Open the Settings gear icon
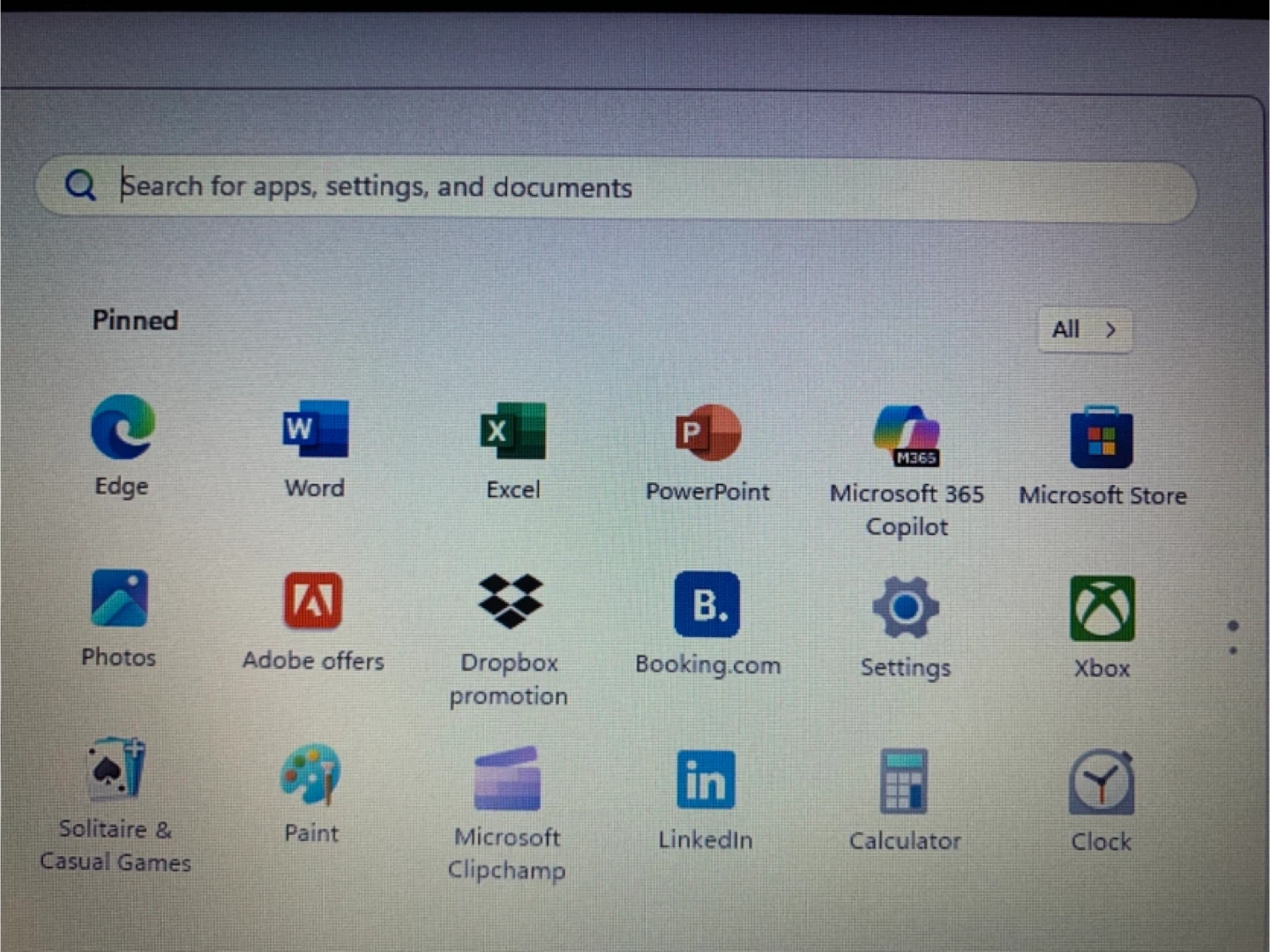This screenshot has width=1270, height=952. click(x=905, y=607)
